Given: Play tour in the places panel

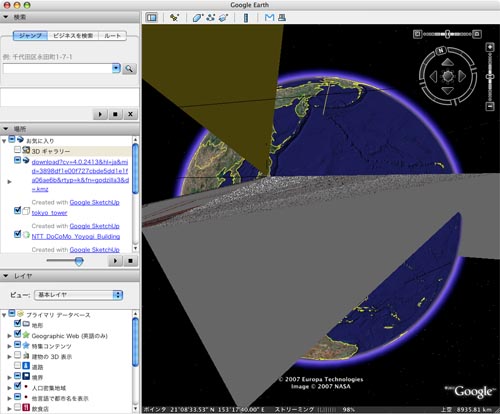Looking at the screenshot, I should click(115, 261).
